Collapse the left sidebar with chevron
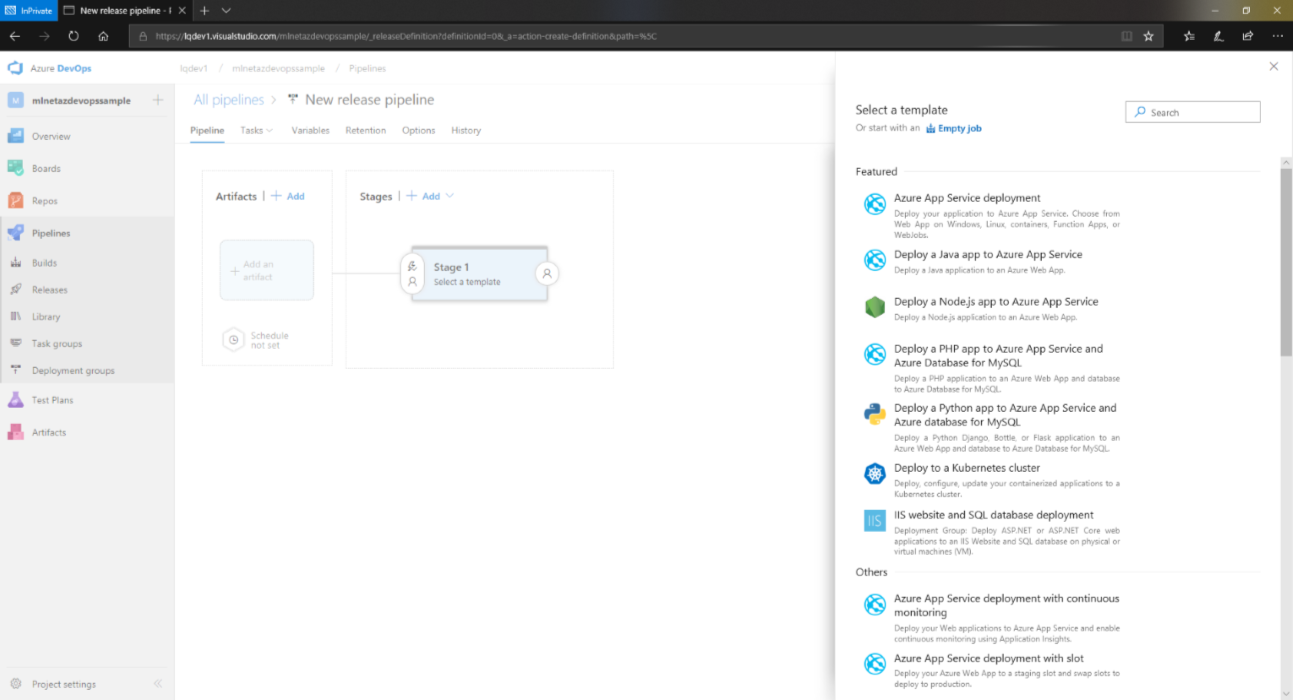The image size is (1293, 700). 158,684
